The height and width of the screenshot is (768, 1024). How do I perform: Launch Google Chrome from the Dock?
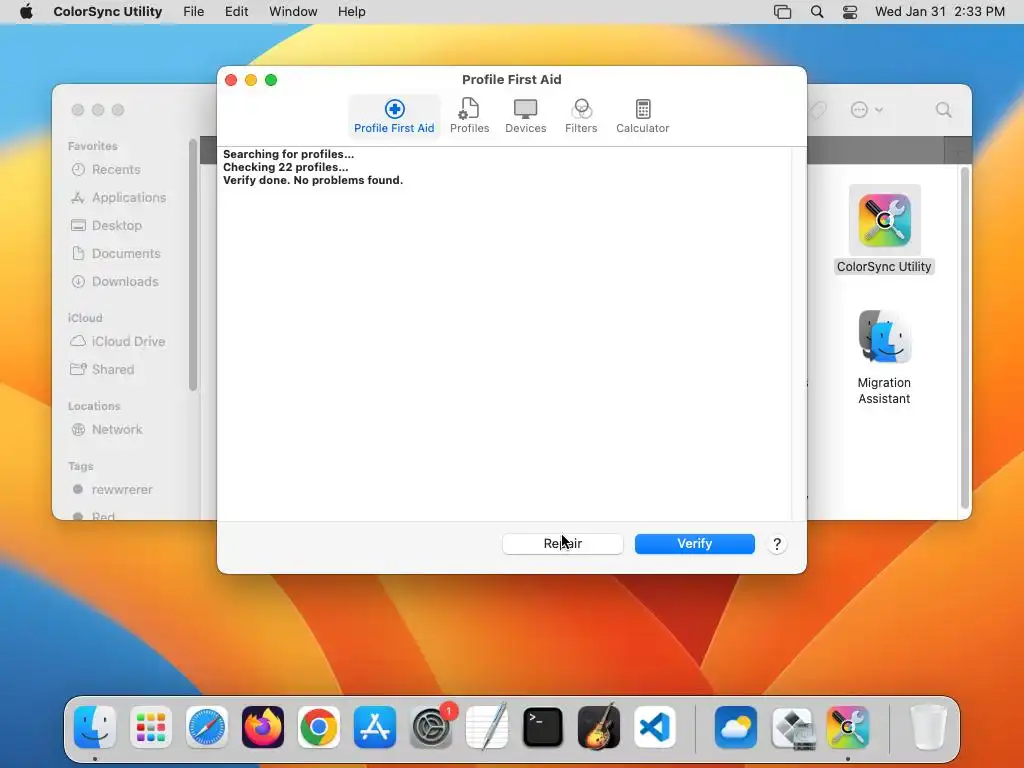coord(319,727)
